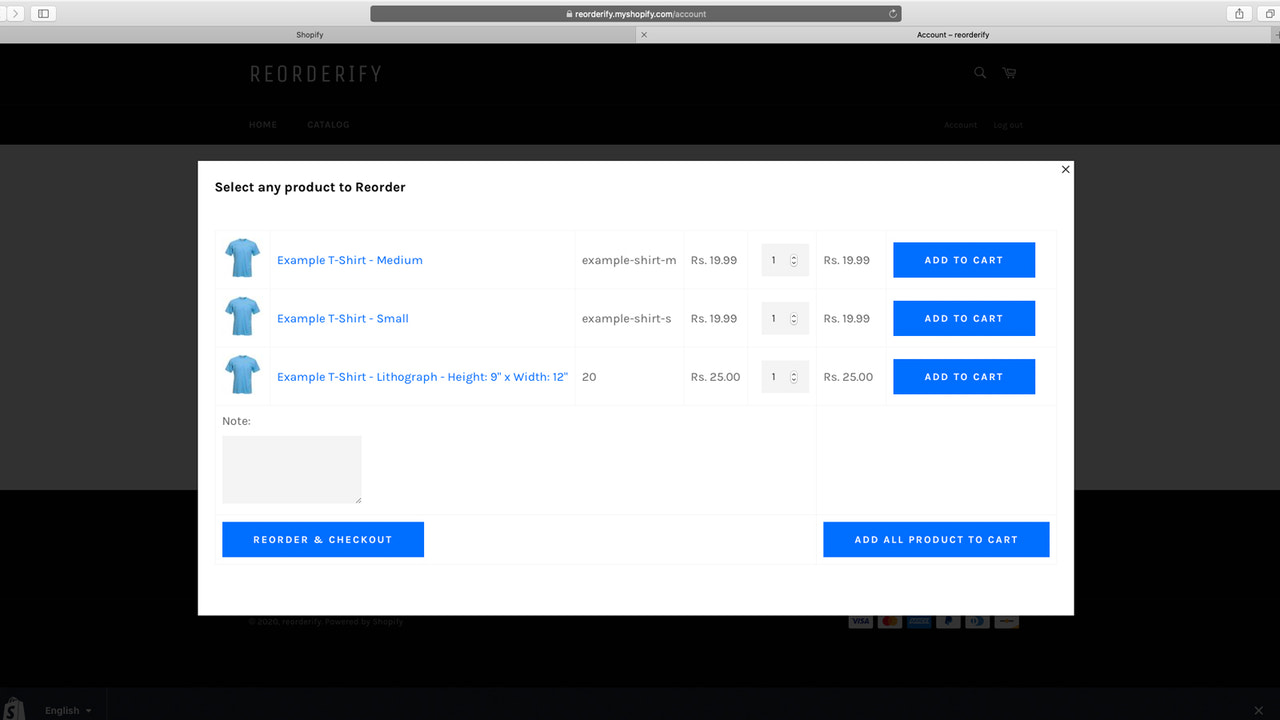The image size is (1280, 720).
Task: Reload the page with the refresh icon
Action: [891, 13]
